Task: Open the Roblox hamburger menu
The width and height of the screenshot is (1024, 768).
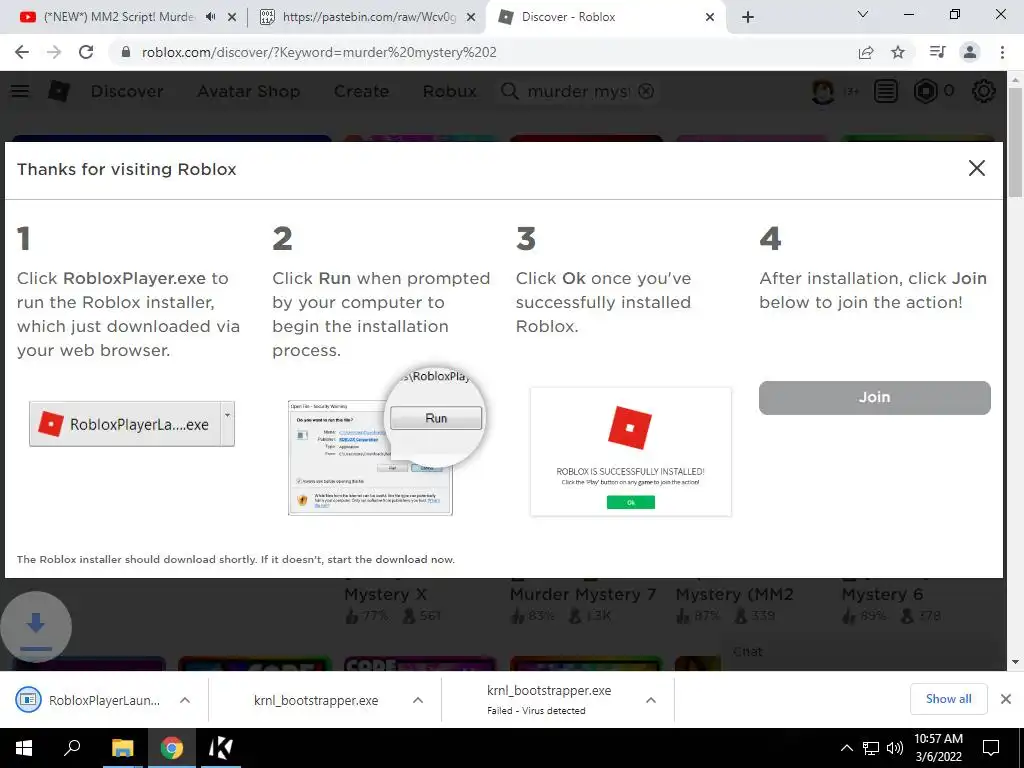Action: (20, 91)
